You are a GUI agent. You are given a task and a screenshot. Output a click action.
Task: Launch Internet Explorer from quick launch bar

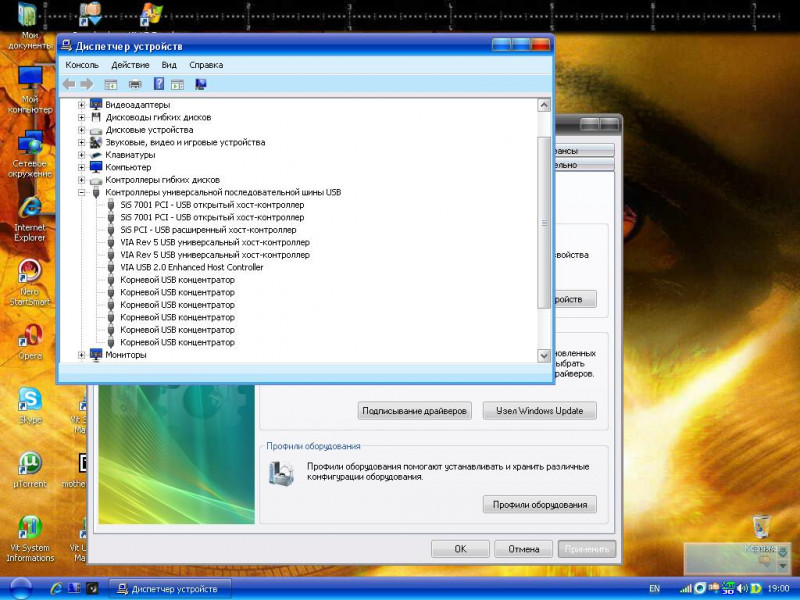point(56,588)
